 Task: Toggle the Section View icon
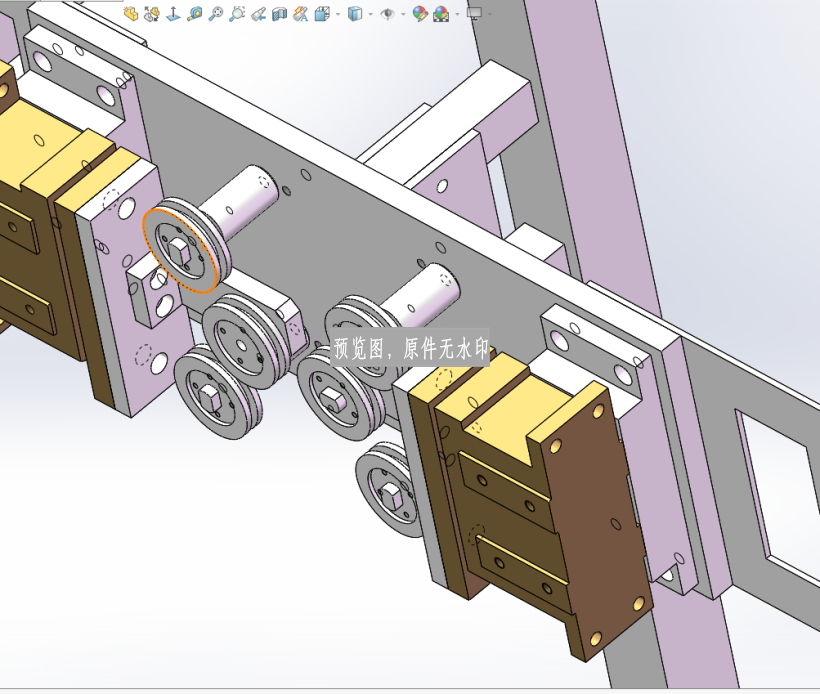280,14
